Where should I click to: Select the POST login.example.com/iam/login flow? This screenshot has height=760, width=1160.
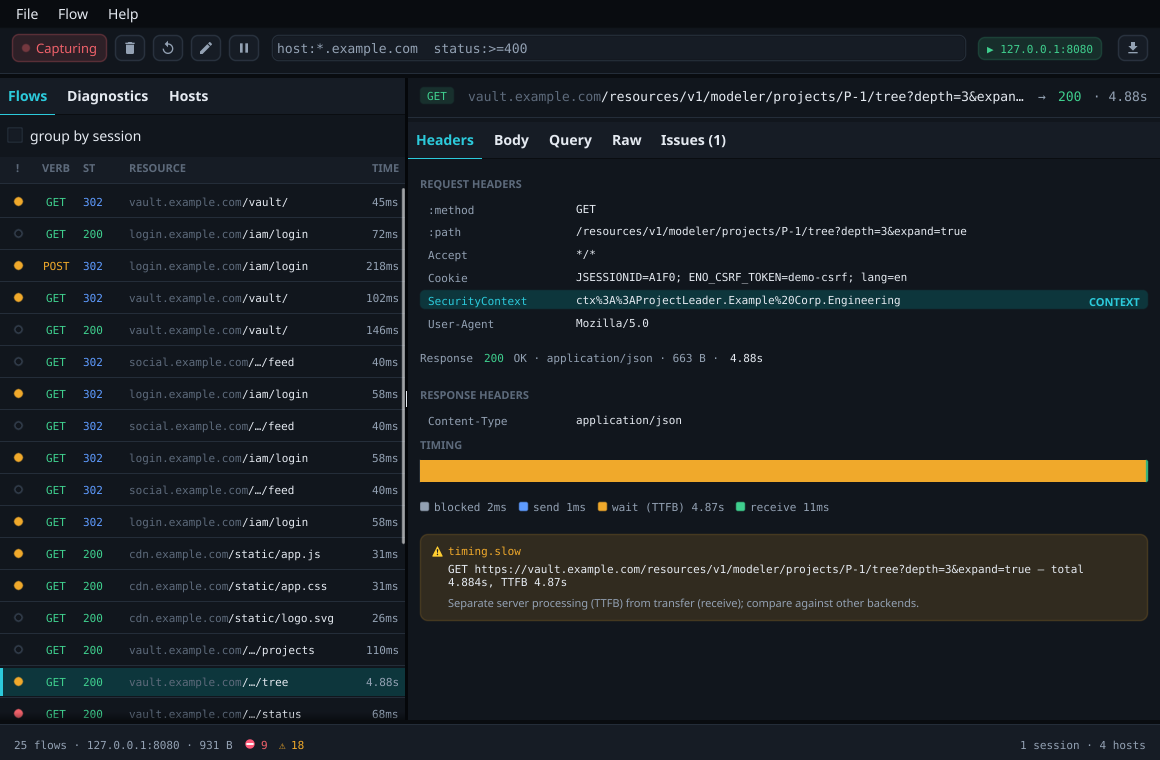(x=202, y=266)
